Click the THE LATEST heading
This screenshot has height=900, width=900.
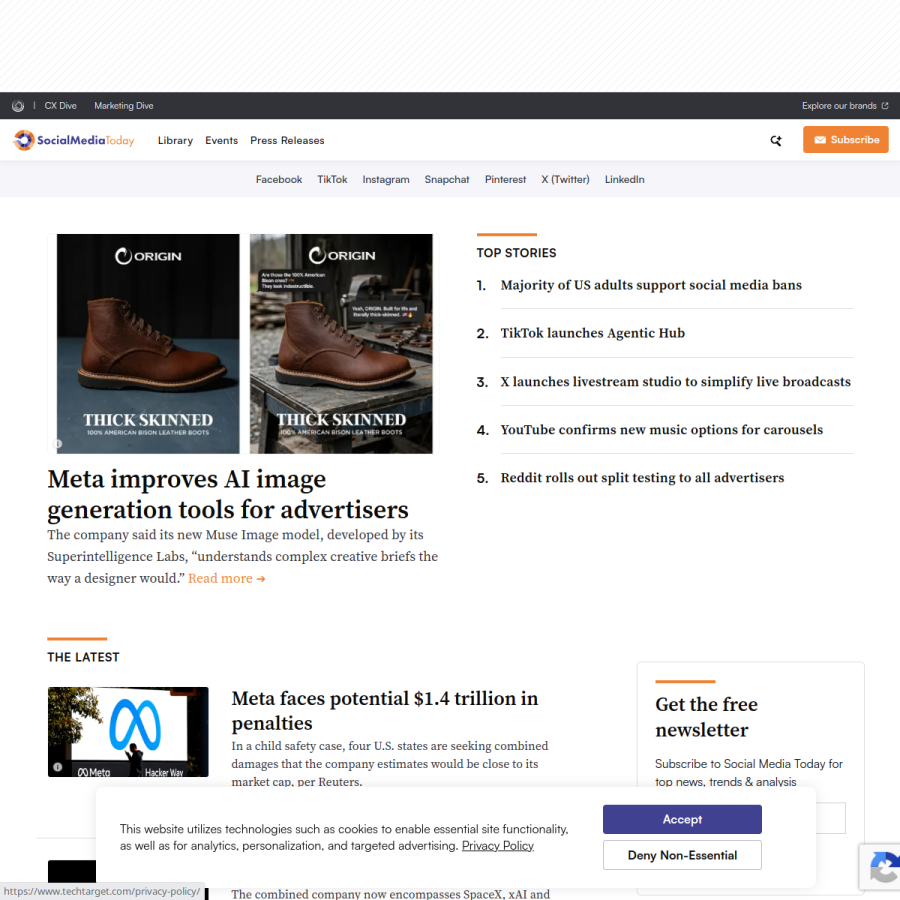(83, 657)
